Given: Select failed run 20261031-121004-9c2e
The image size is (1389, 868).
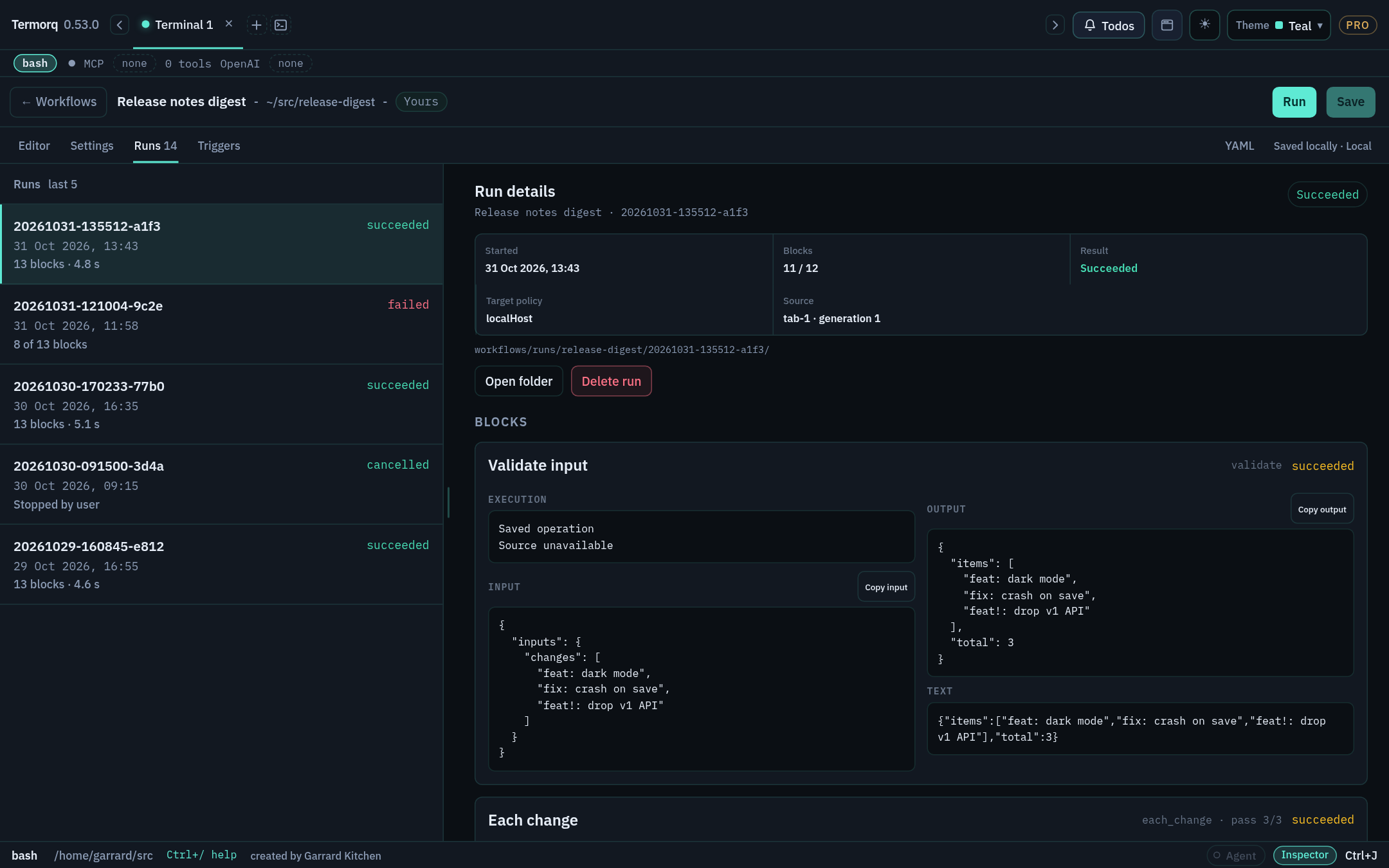Looking at the screenshot, I should pos(221,325).
